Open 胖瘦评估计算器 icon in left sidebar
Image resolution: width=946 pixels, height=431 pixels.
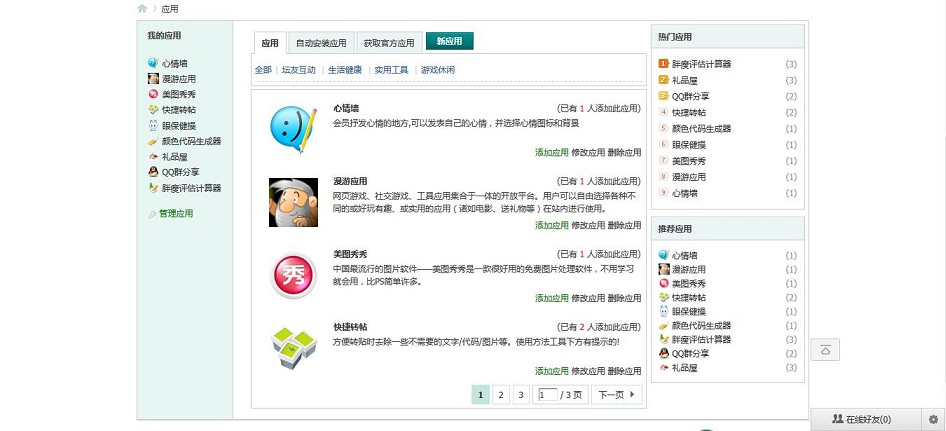pos(153,188)
